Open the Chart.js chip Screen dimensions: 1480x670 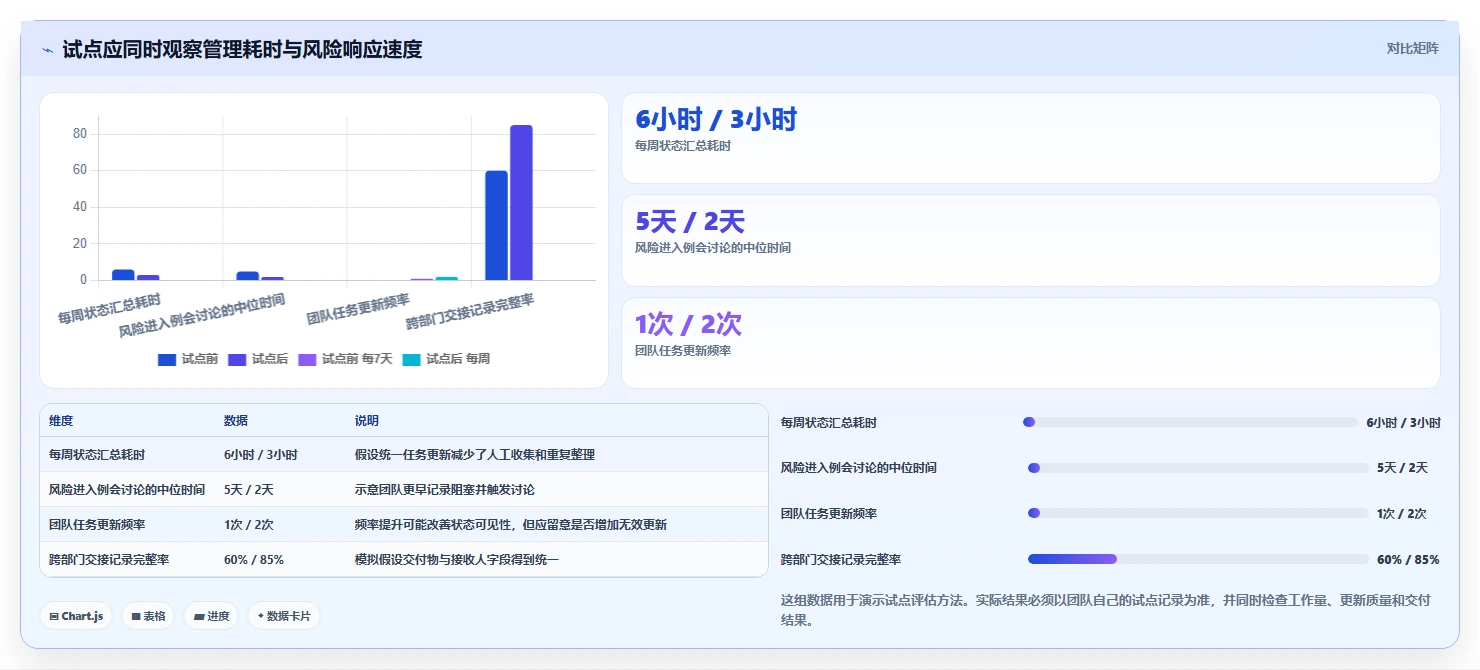[x=76, y=616]
